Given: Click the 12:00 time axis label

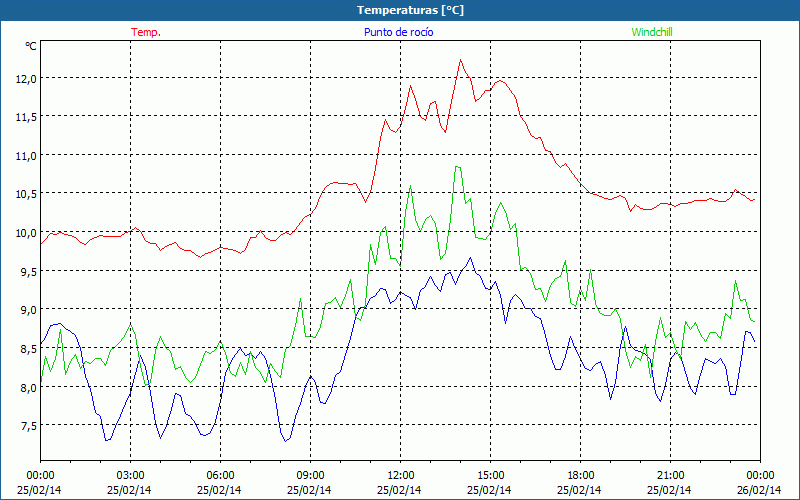Looking at the screenshot, I should (x=401, y=476).
